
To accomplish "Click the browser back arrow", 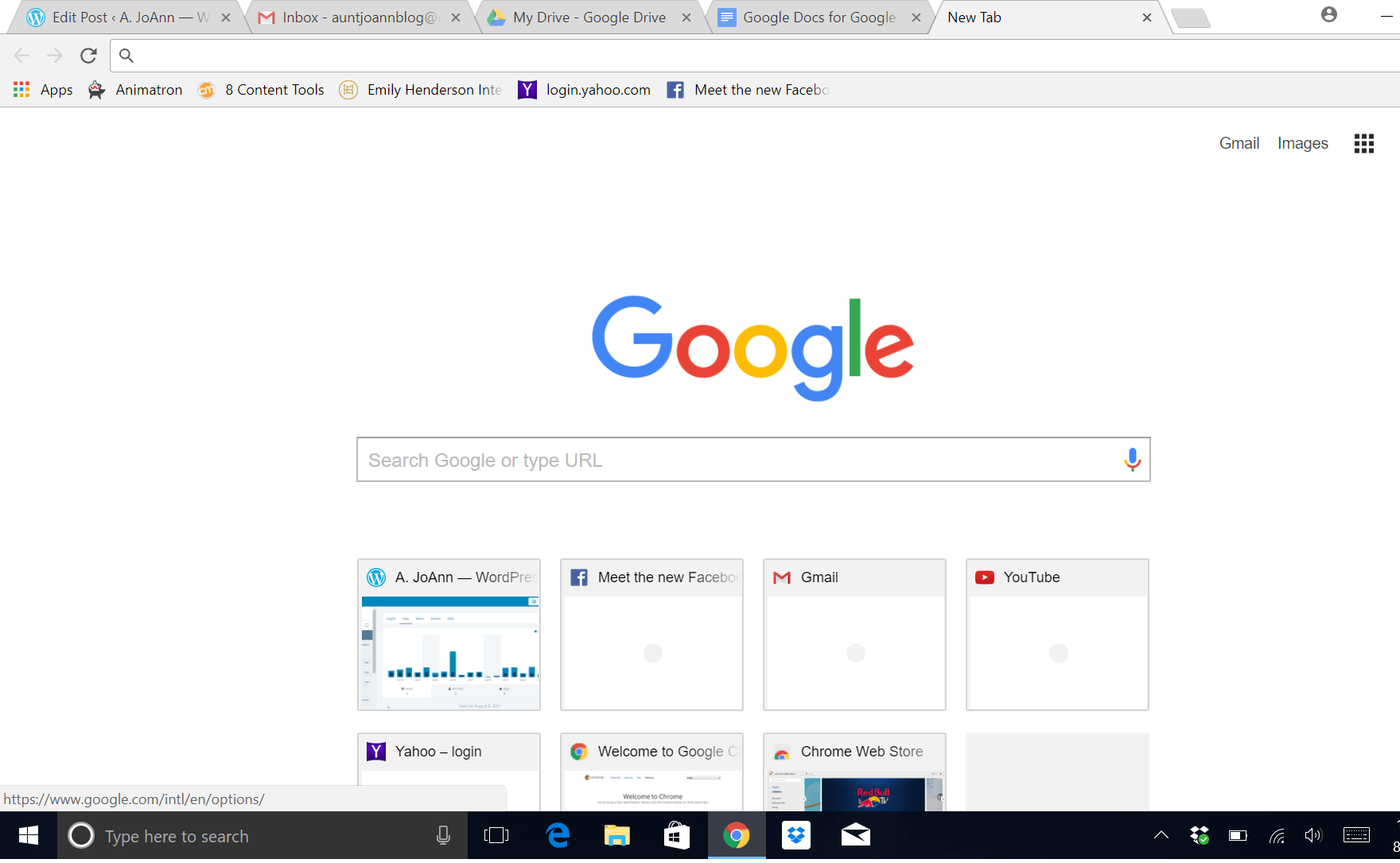I will coord(21,55).
